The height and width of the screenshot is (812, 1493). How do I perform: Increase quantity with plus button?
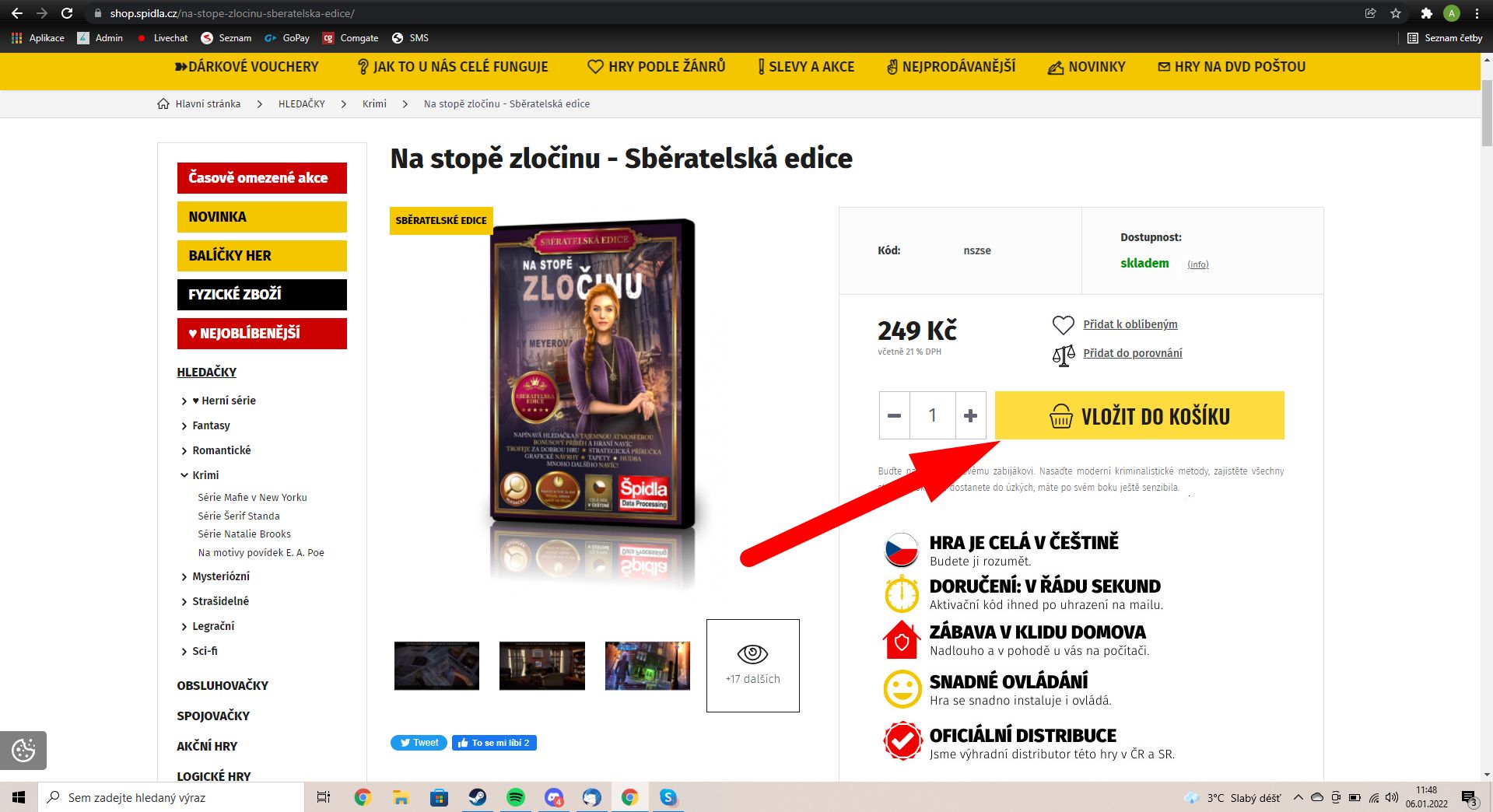(970, 415)
